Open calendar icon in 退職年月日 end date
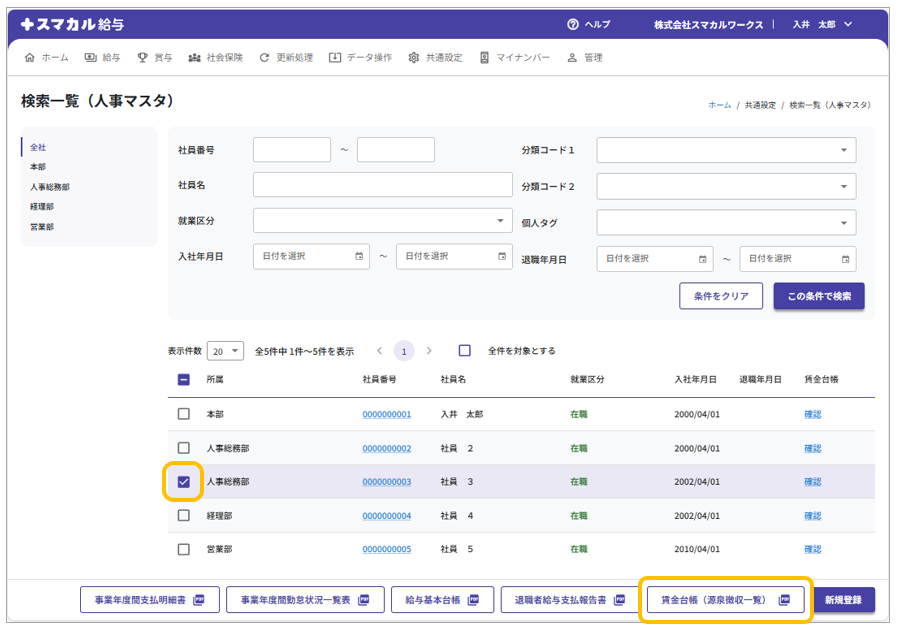Screen dimensions: 898x630 click(x=845, y=258)
